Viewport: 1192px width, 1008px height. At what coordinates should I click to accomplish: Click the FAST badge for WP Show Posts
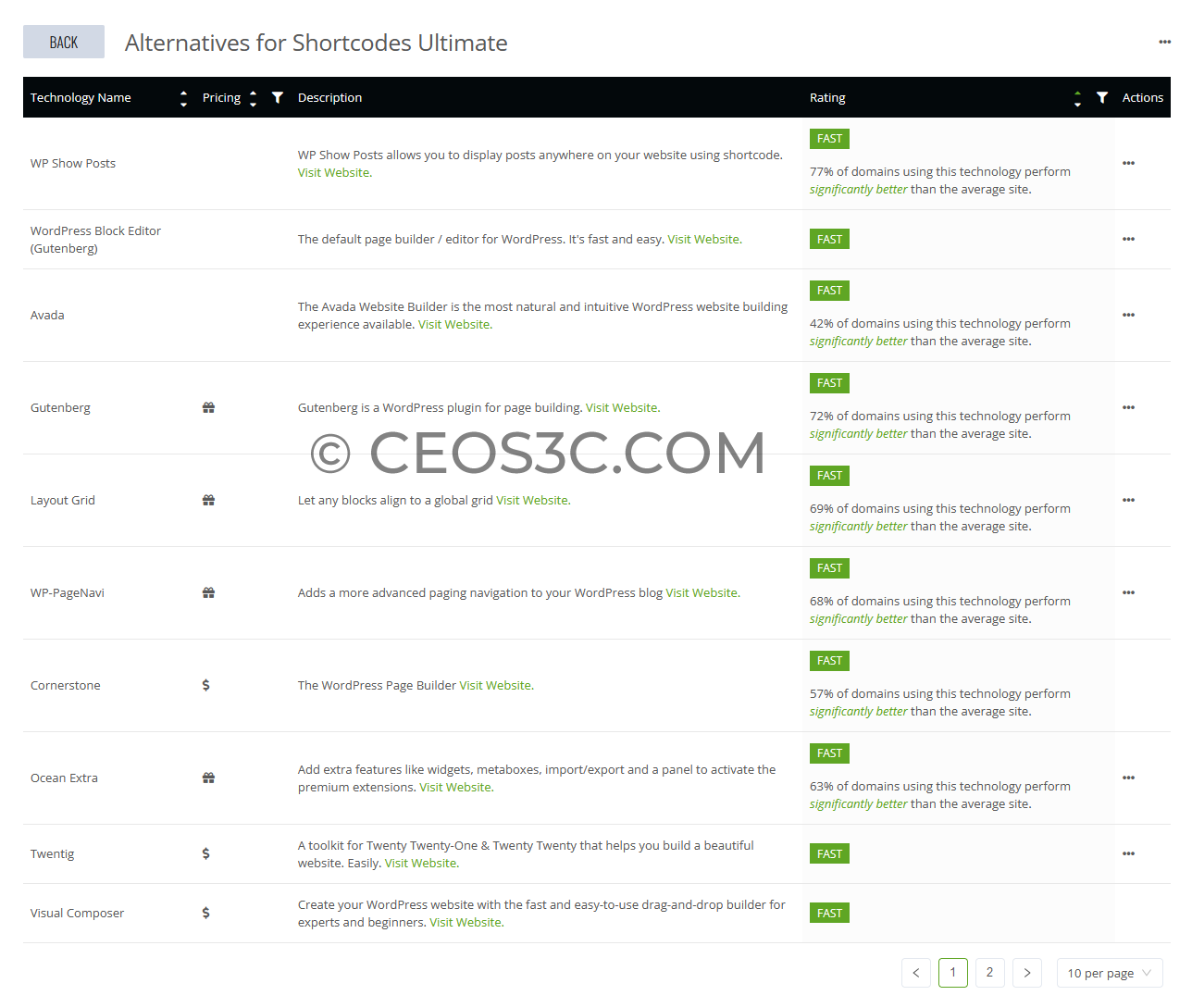coord(829,139)
